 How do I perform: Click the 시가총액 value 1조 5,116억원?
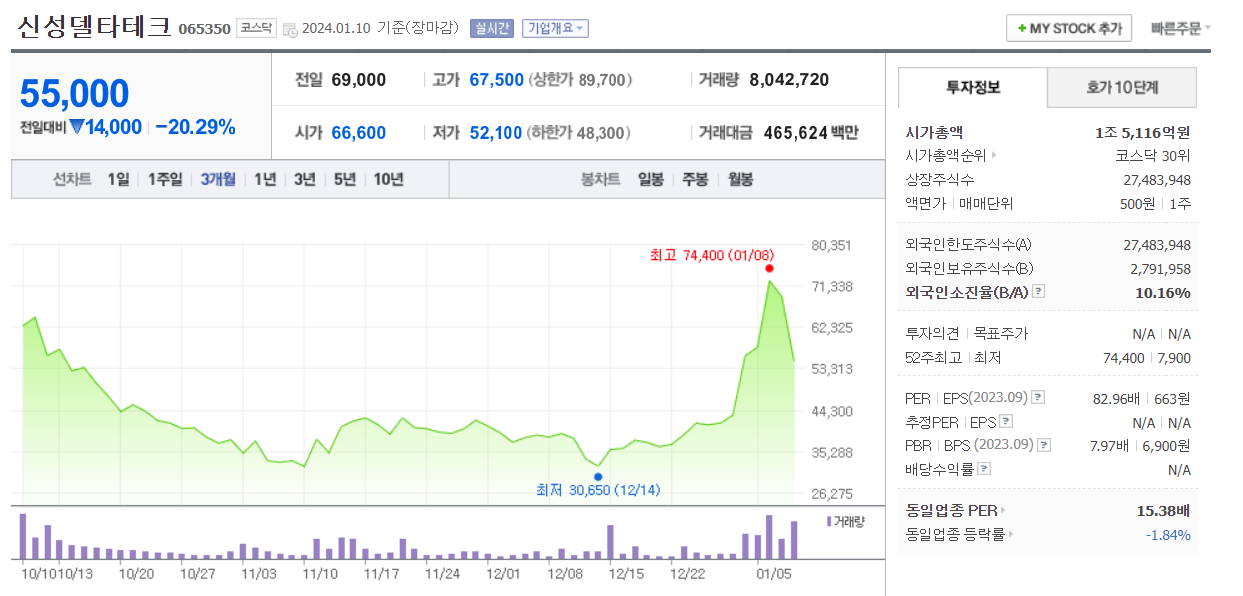point(1143,132)
